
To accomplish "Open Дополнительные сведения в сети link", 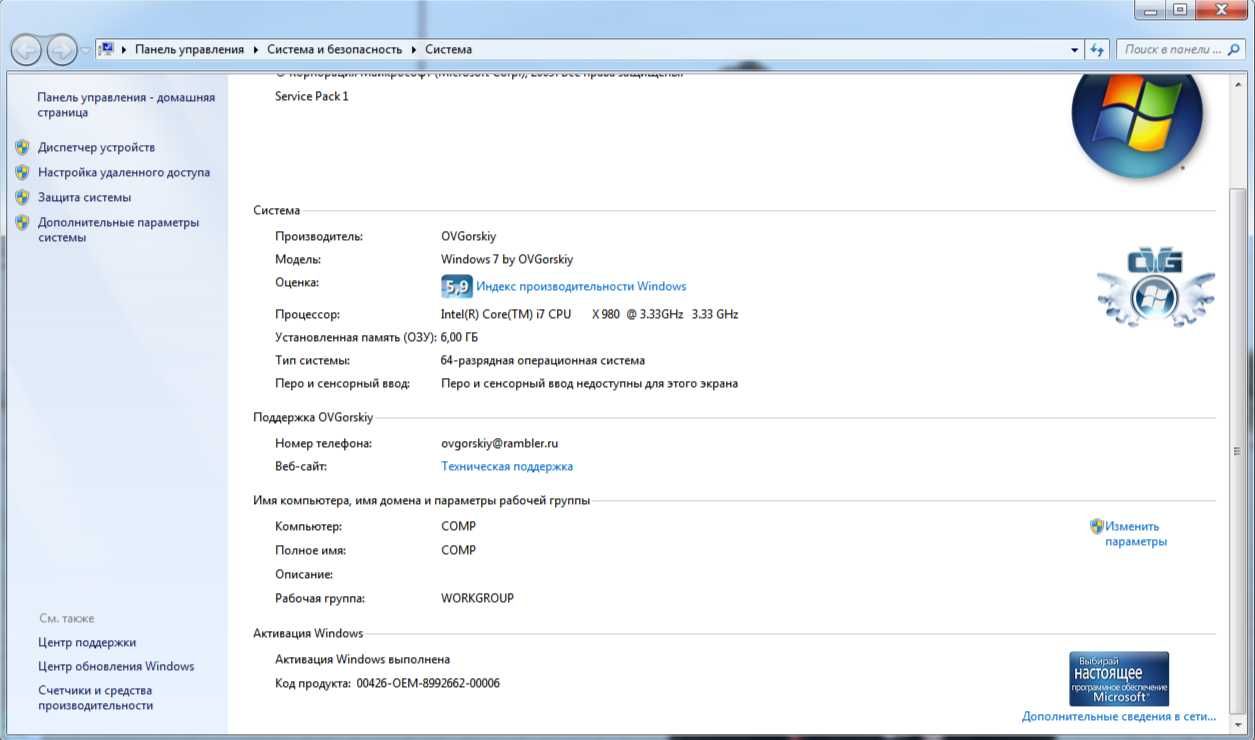I will pyautogui.click(x=1119, y=716).
